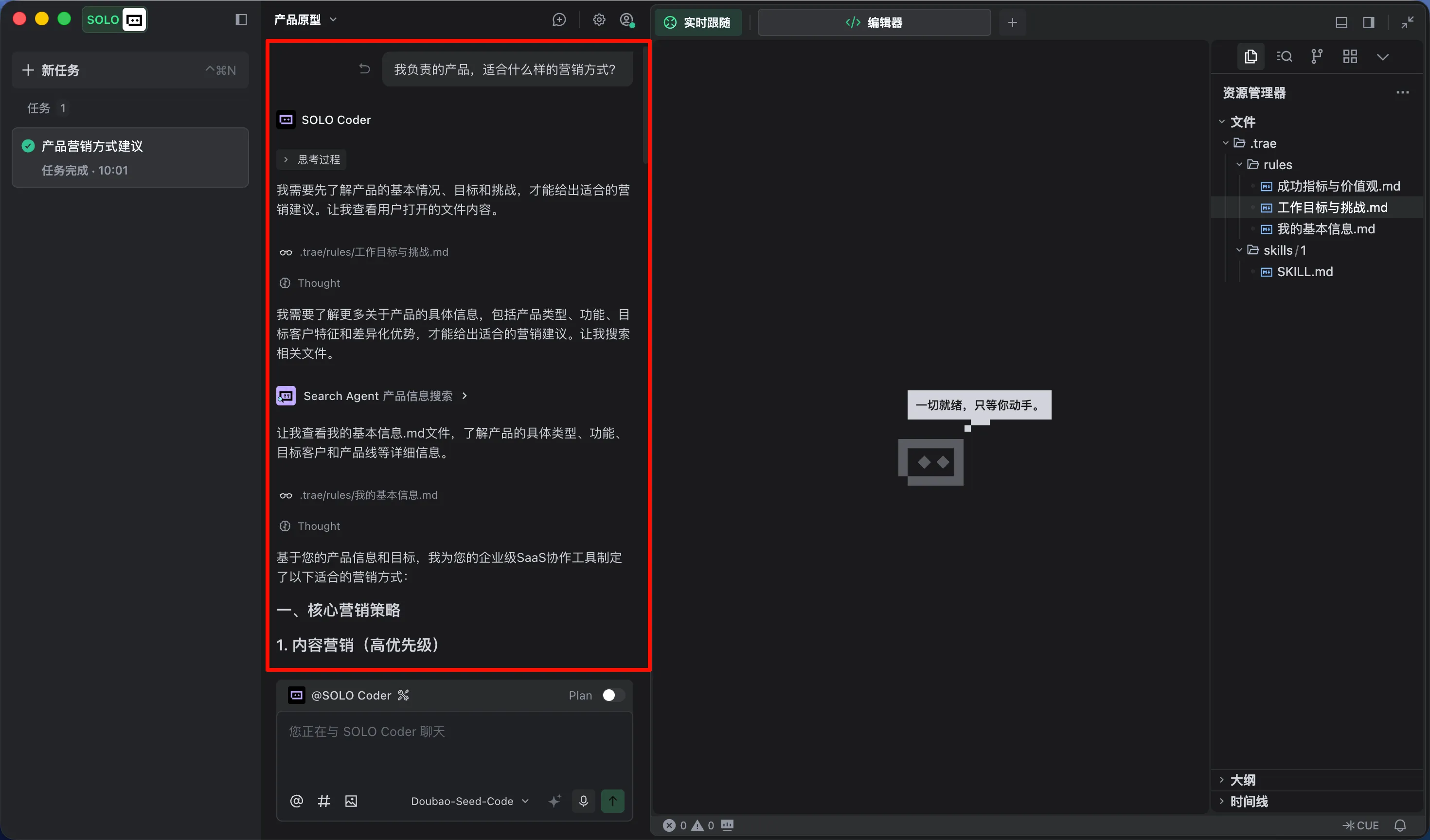Toggle the bottom panel visibility icon

(1341, 23)
